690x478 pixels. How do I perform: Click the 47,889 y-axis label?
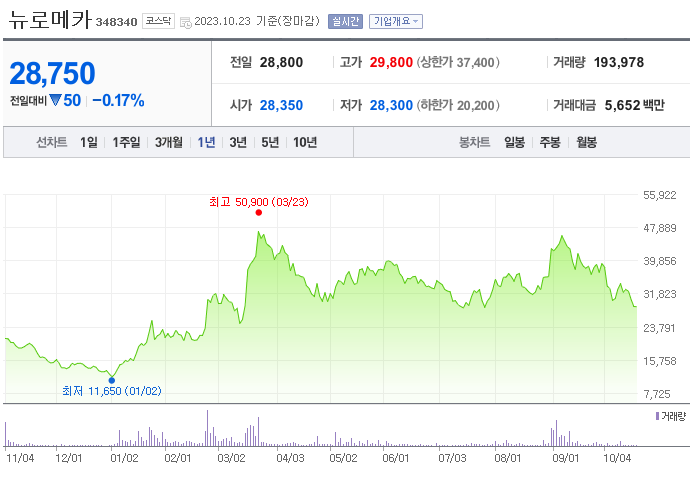[660, 228]
